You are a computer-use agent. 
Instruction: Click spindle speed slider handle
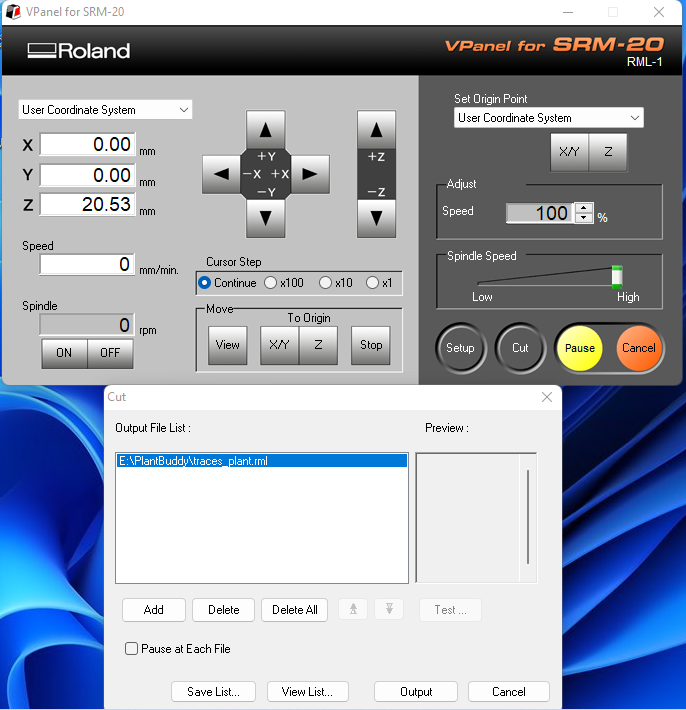click(617, 277)
